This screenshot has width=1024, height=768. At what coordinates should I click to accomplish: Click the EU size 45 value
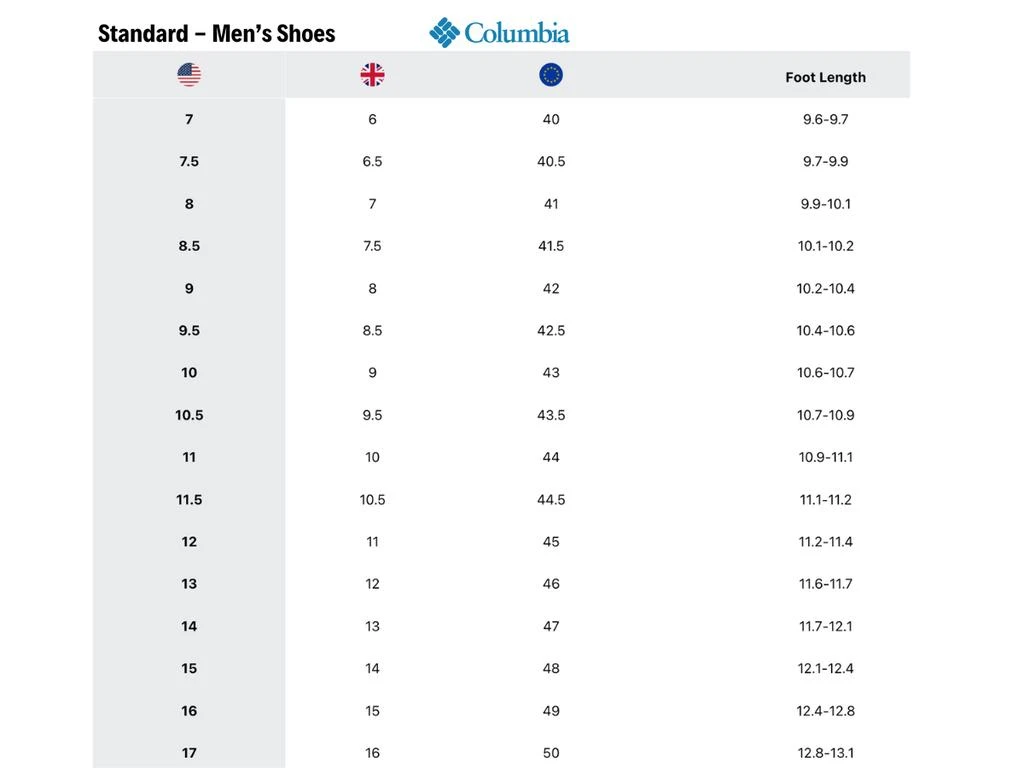click(551, 542)
